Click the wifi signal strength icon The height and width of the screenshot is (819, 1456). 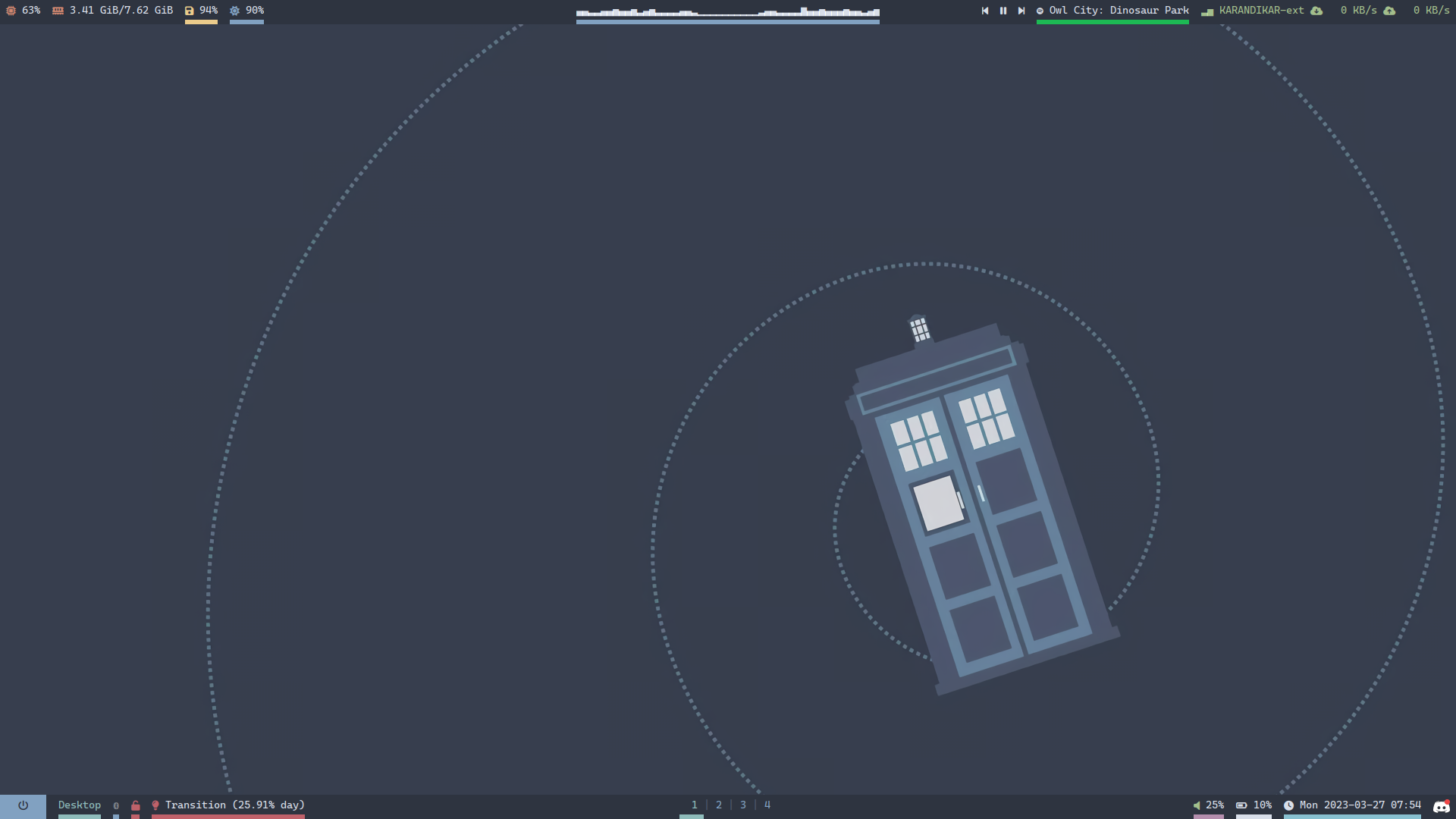click(1207, 11)
